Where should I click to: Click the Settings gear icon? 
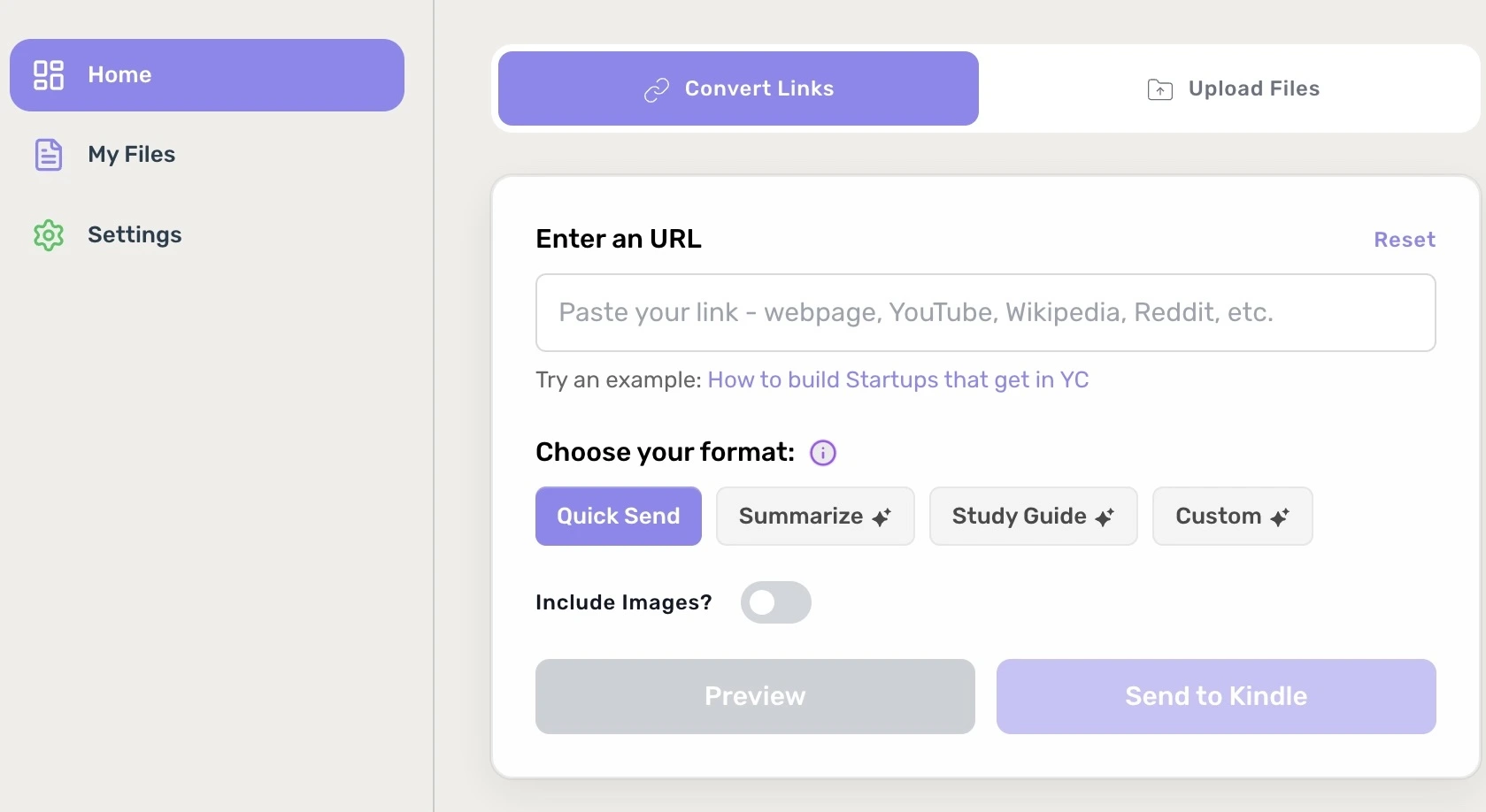click(49, 235)
